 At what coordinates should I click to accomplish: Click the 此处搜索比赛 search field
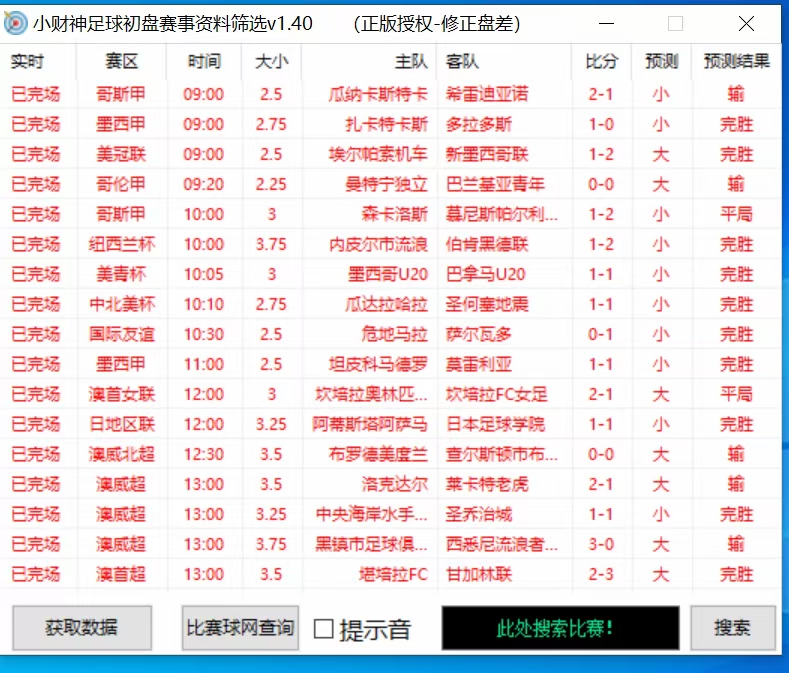(561, 628)
